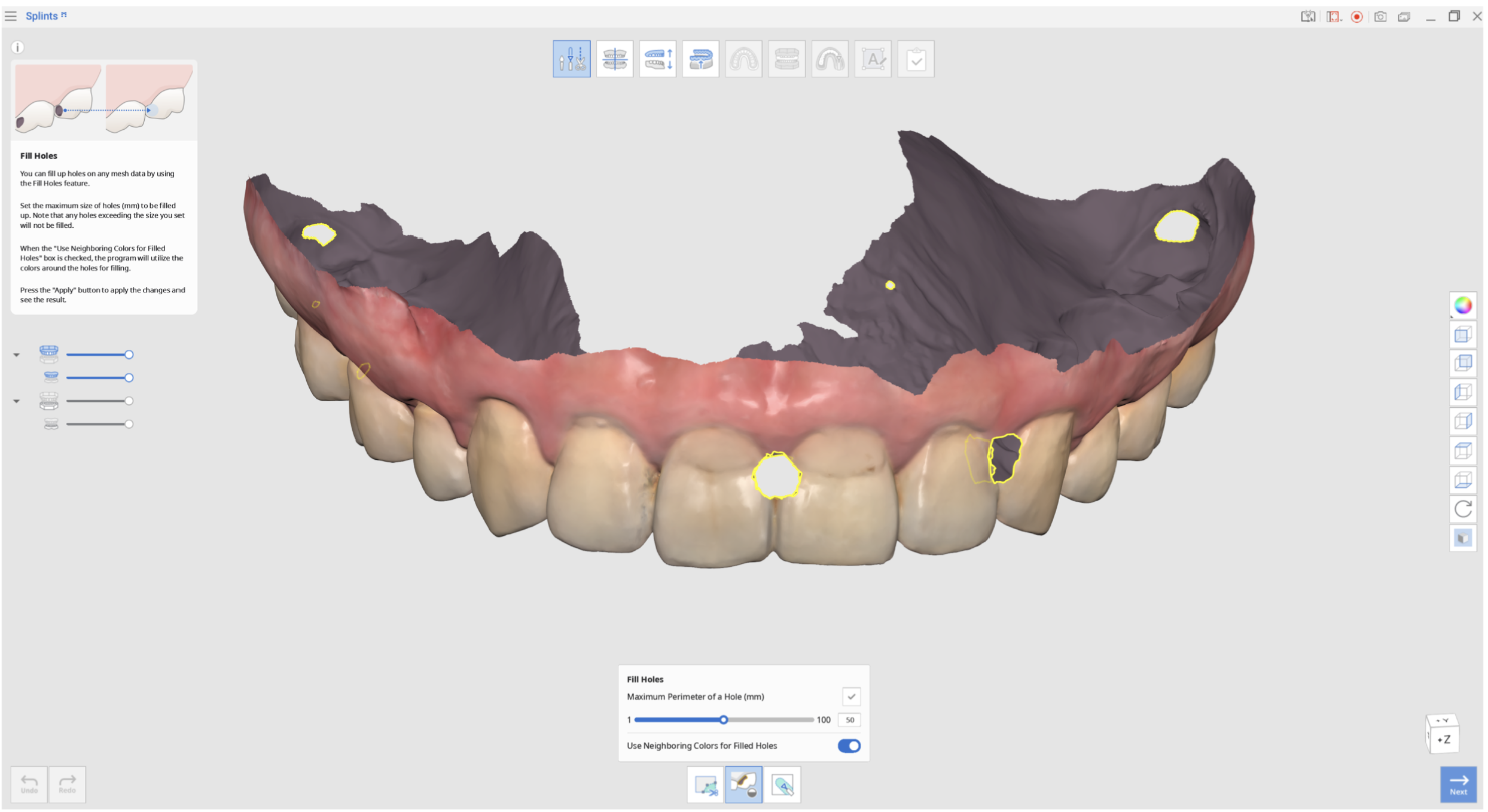Open the jaw alignment step icon
Viewport: 1488px width, 812px height.
615,59
